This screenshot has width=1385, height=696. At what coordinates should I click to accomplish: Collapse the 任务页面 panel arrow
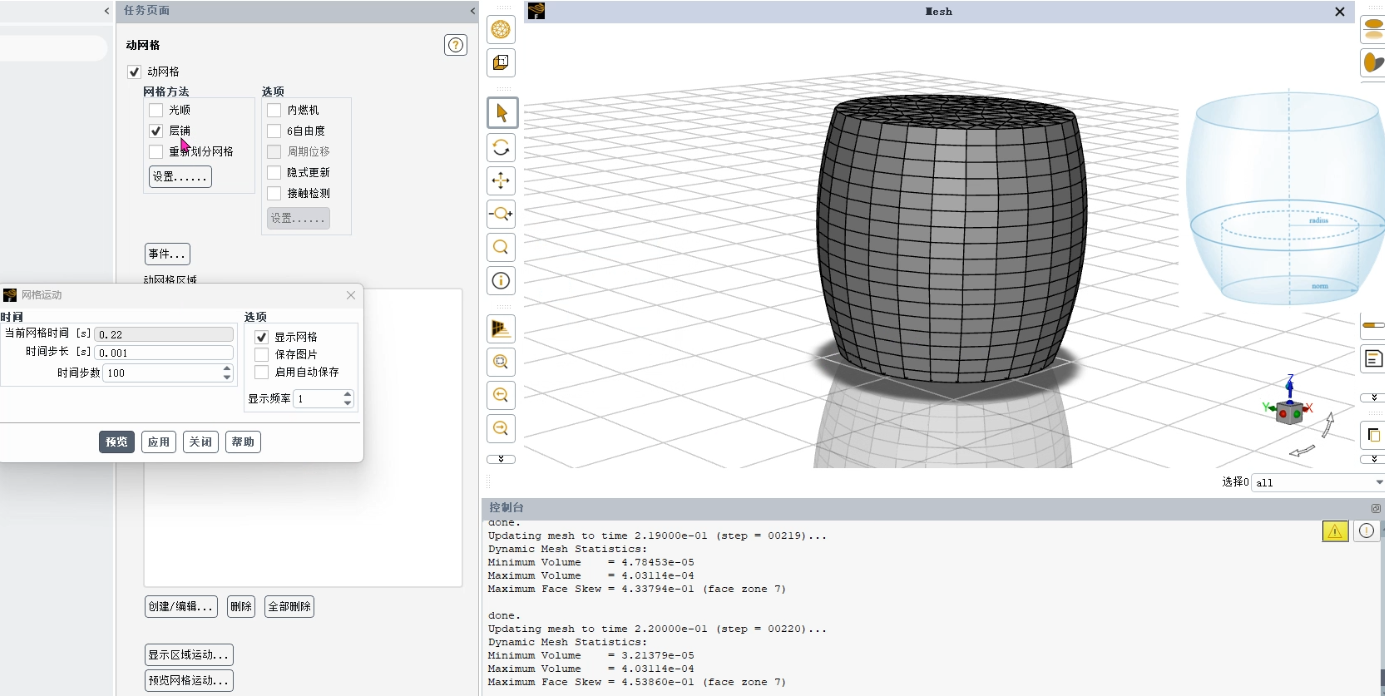point(473,10)
